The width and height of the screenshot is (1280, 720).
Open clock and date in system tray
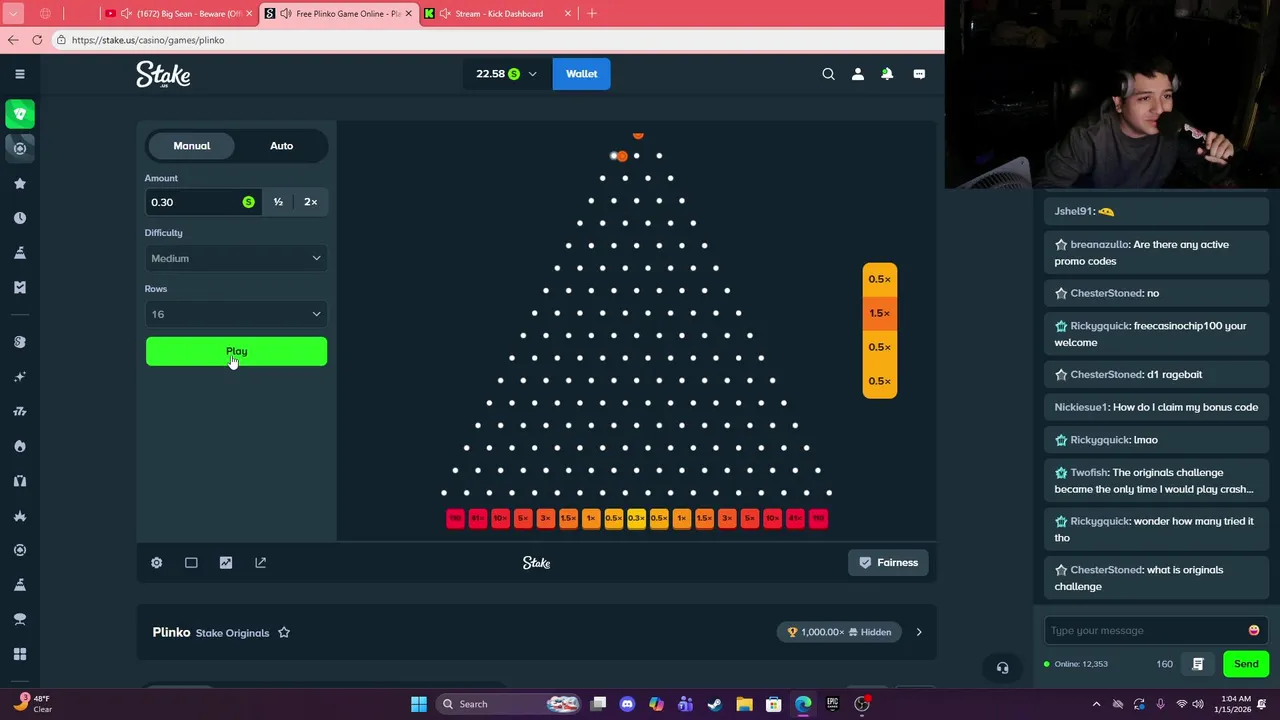1236,704
